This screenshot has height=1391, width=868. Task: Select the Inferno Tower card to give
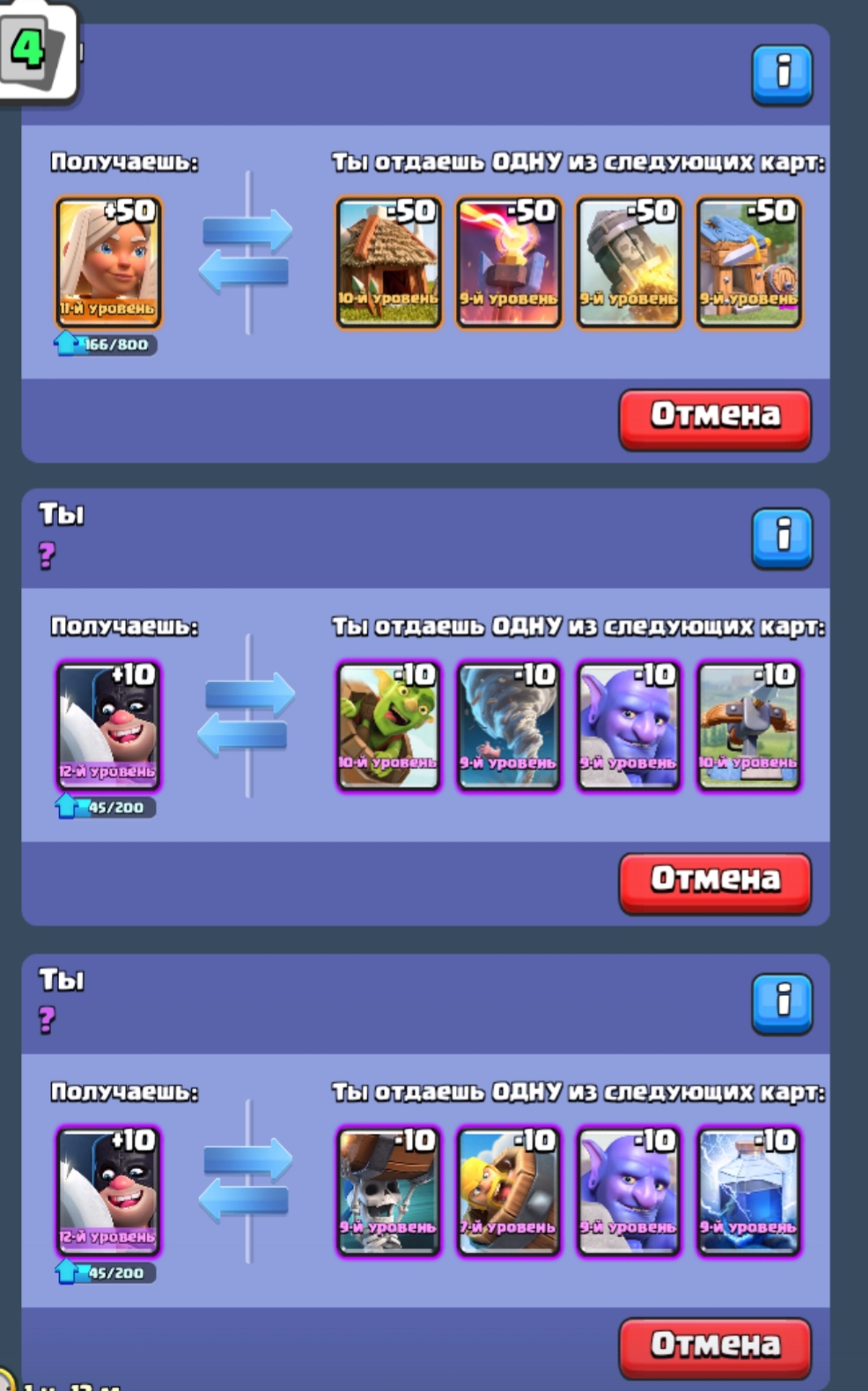point(508,262)
